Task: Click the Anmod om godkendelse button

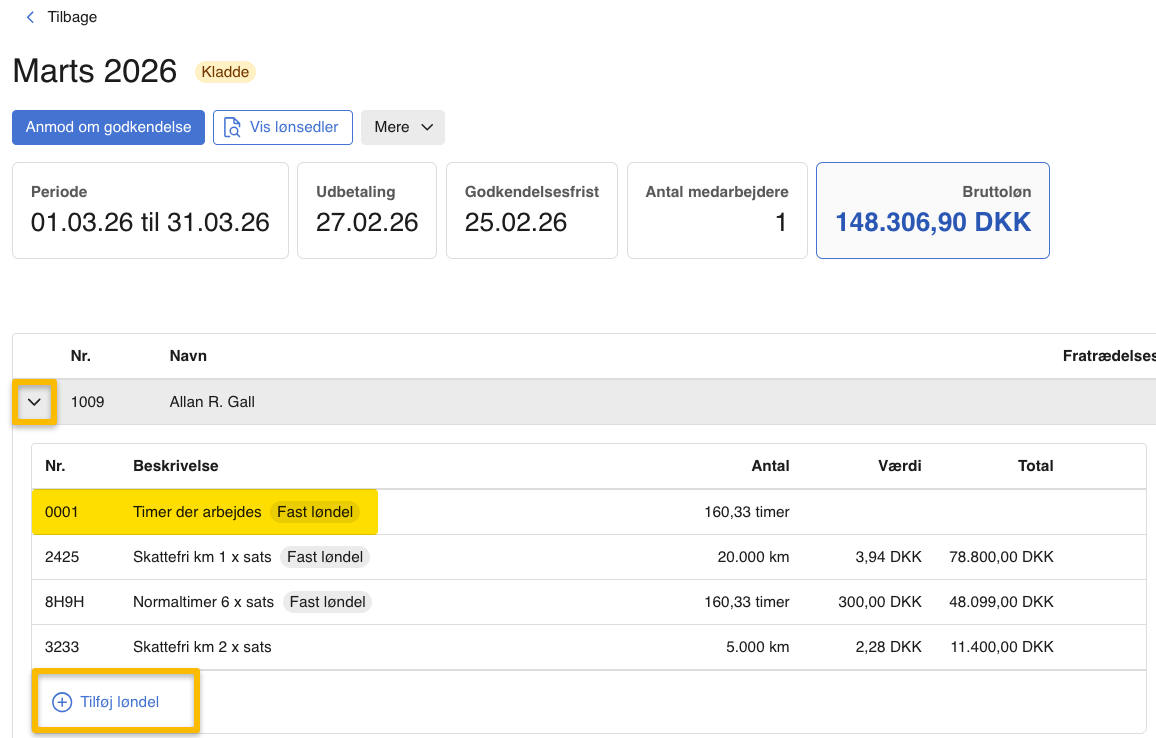Action: (x=108, y=127)
